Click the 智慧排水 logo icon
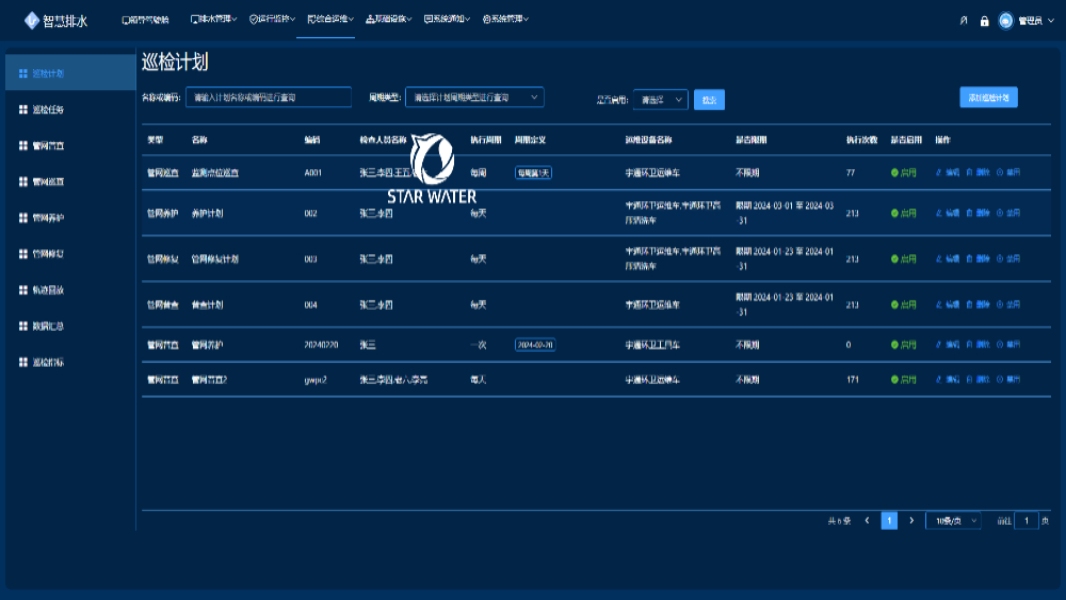Image resolution: width=1066 pixels, height=600 pixels. (32, 20)
